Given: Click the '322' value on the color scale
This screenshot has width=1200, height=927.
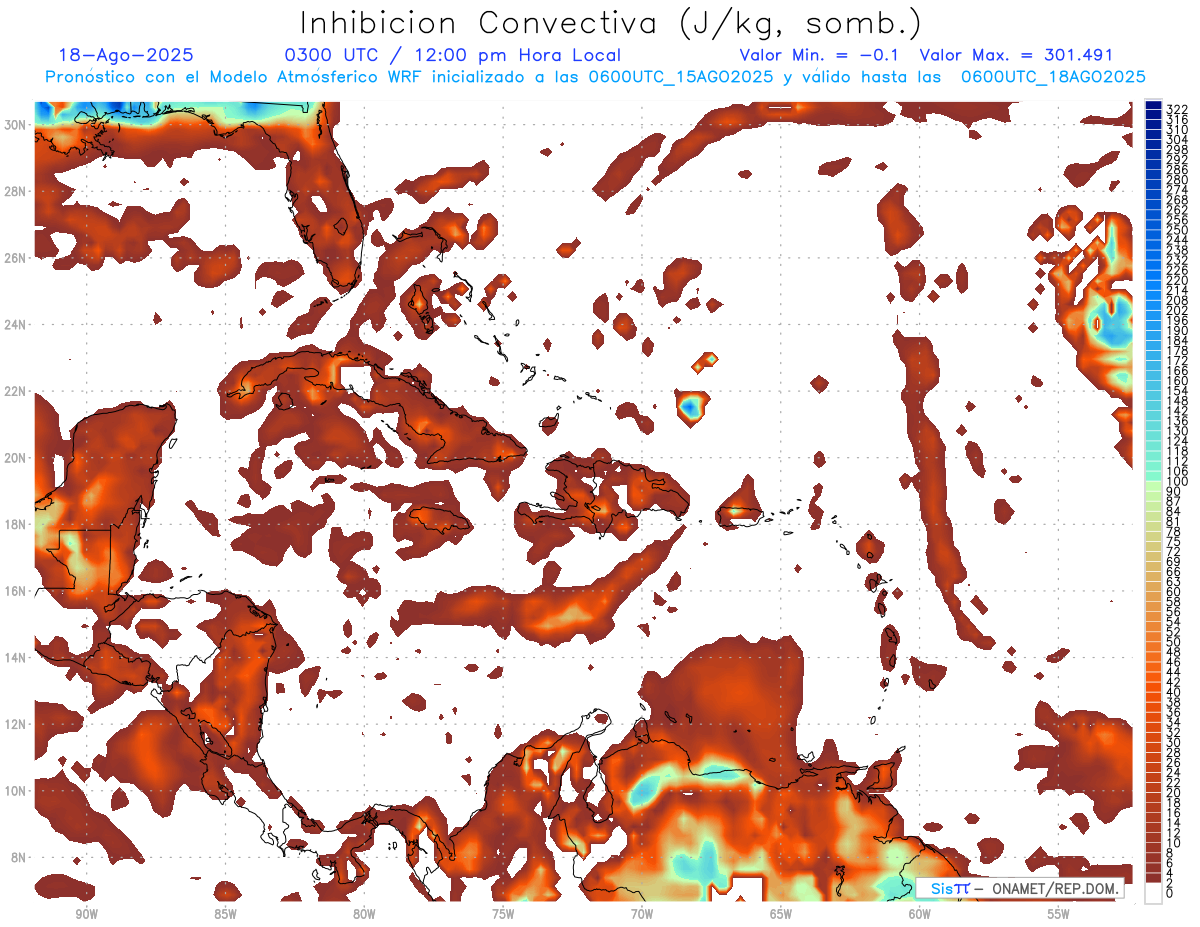Looking at the screenshot, I should point(1176,108).
